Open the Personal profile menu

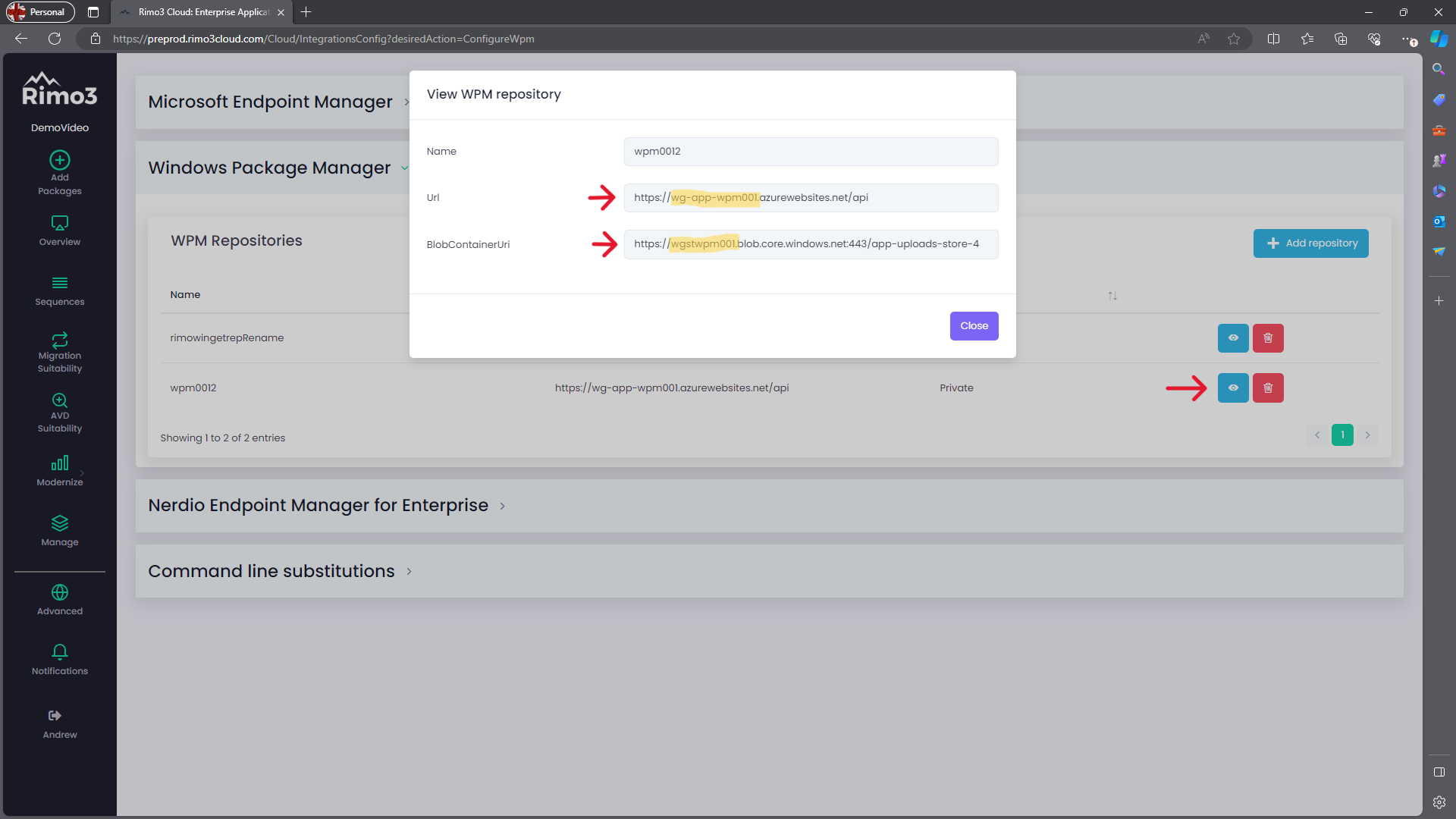(40, 12)
